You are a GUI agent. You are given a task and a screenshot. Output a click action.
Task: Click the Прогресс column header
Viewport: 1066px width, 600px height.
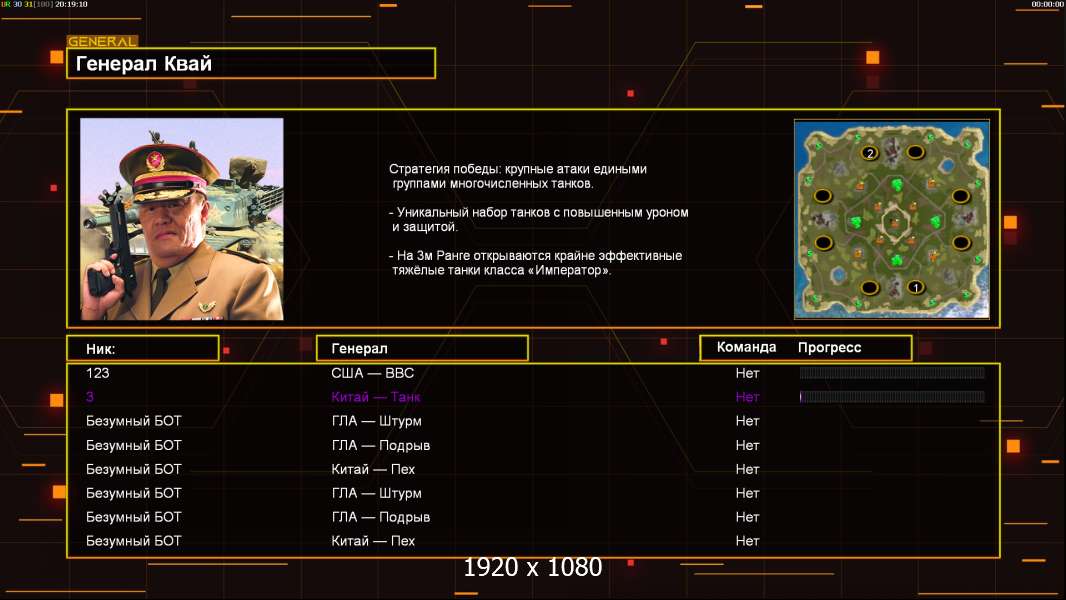[829, 348]
